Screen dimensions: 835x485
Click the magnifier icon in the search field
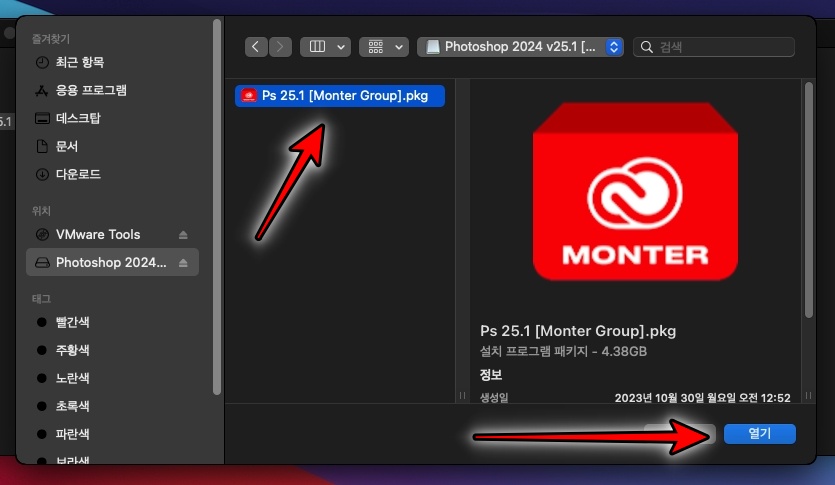646,47
